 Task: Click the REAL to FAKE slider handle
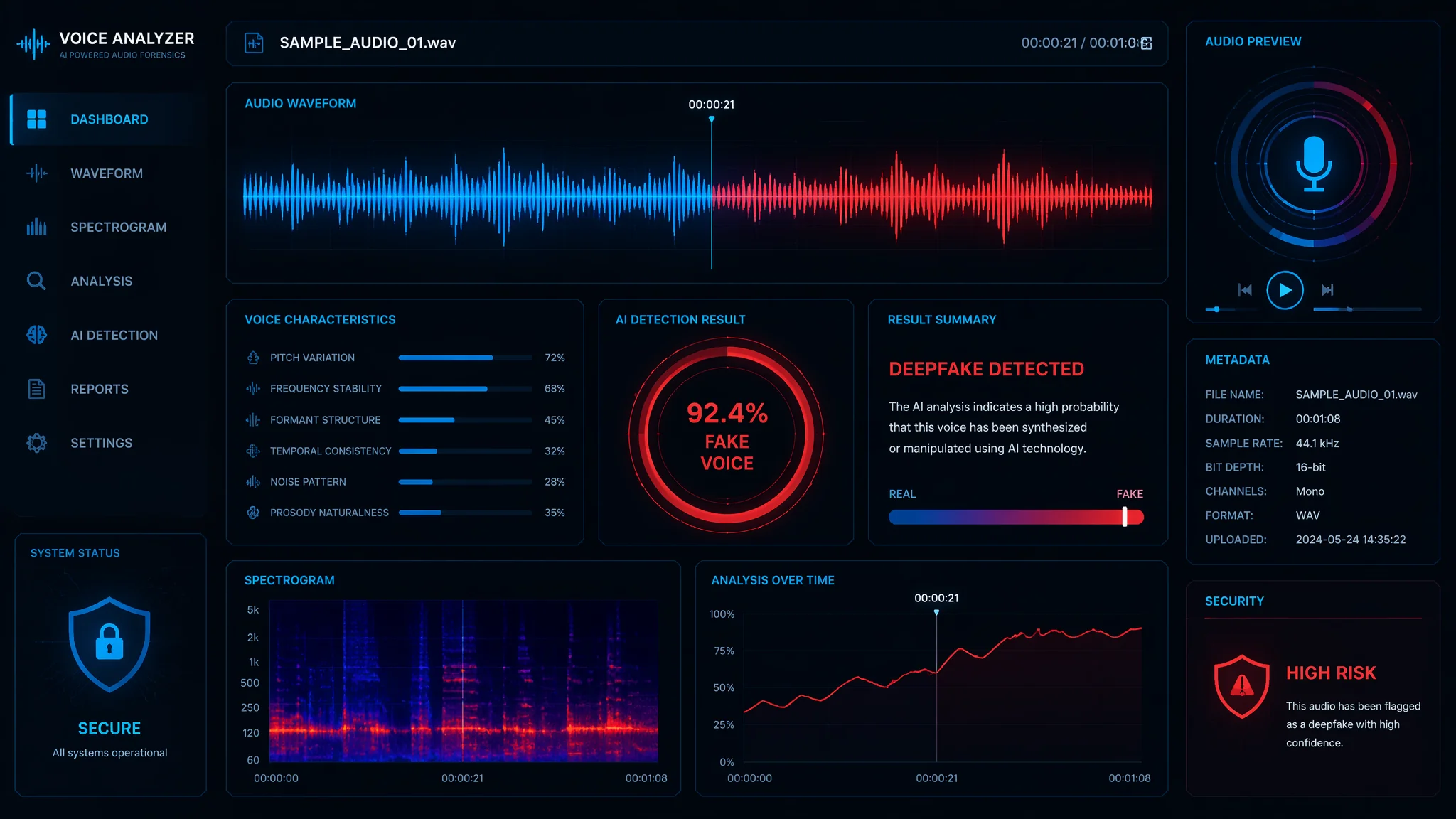(x=1125, y=517)
